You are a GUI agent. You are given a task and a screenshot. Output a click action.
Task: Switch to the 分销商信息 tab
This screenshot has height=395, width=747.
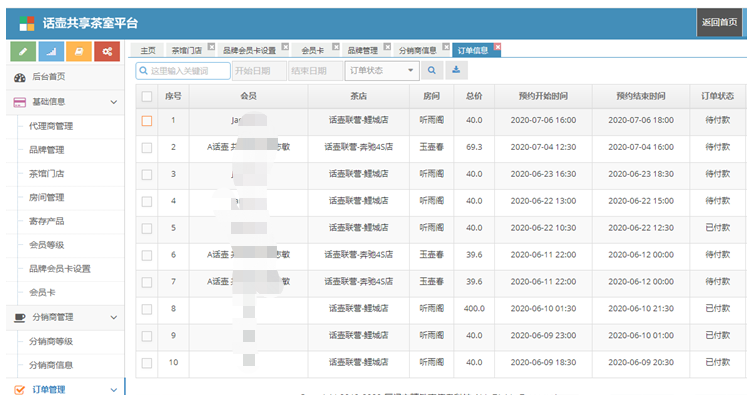[417, 50]
